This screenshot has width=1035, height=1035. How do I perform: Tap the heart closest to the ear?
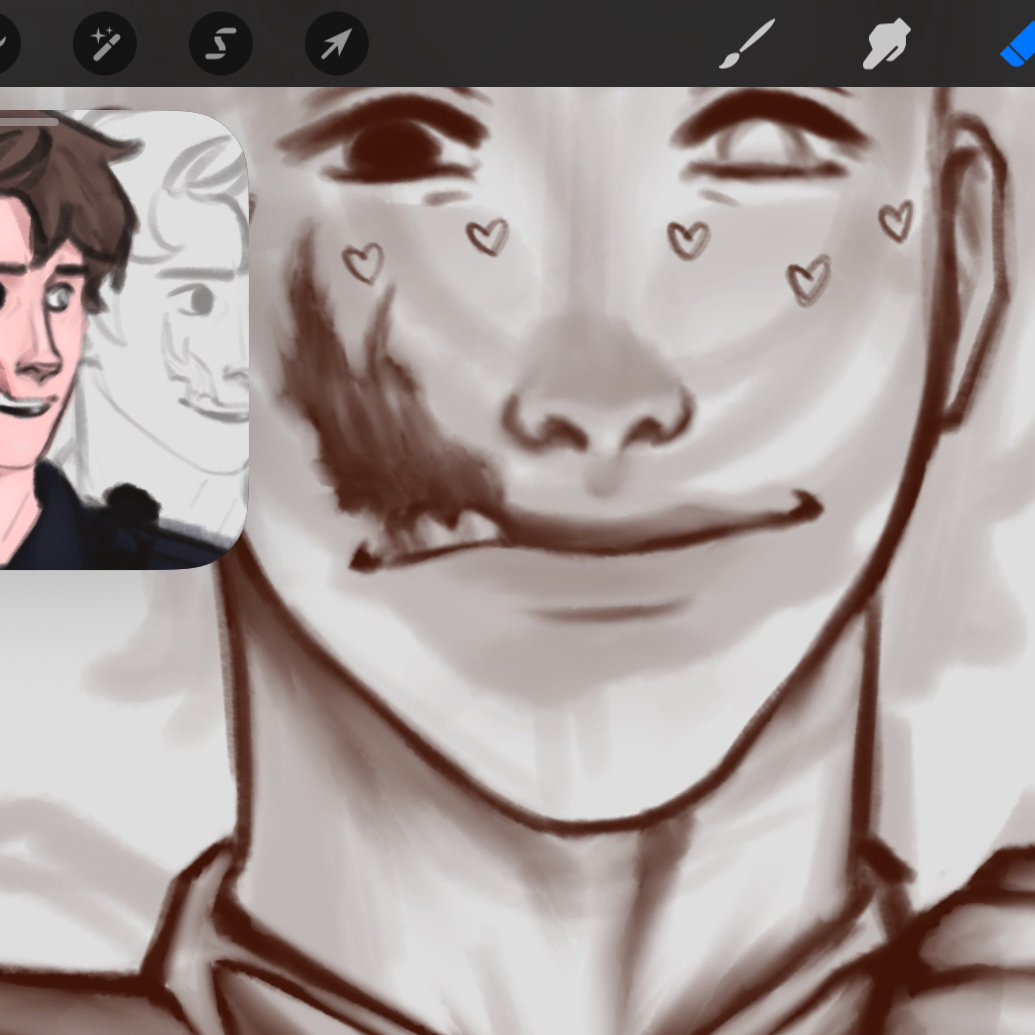(x=896, y=220)
